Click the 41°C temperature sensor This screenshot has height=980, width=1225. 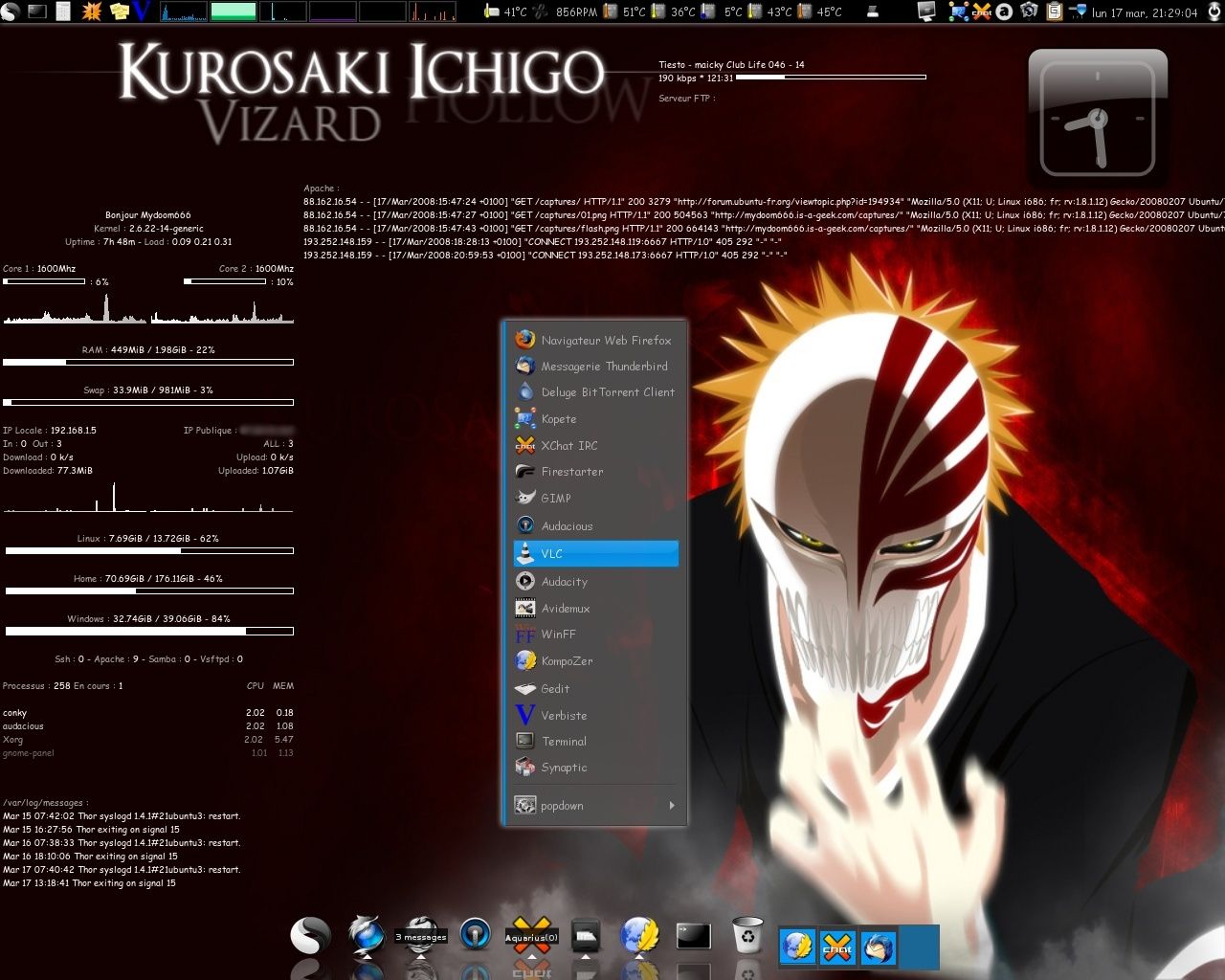tap(505, 11)
